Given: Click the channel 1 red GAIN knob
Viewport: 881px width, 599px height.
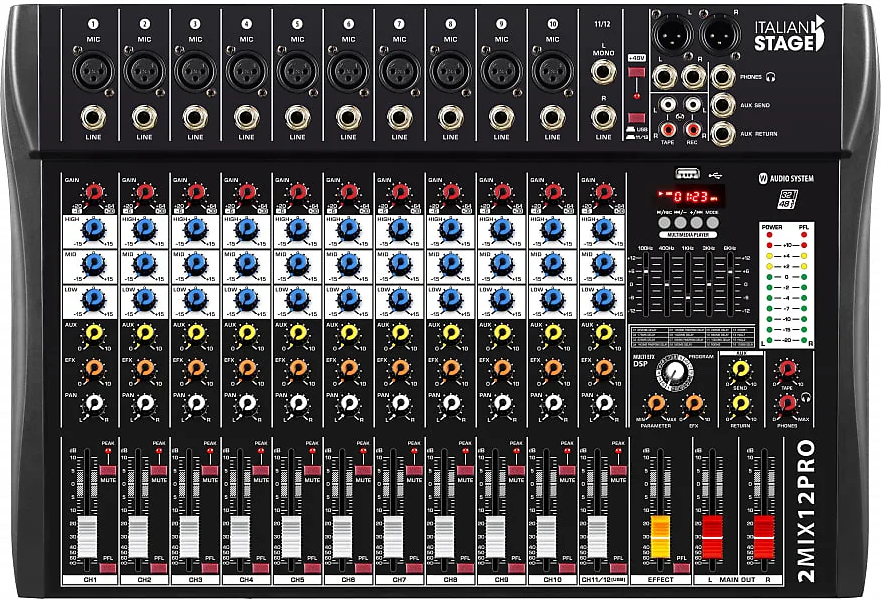Looking at the screenshot, I should click(x=94, y=192).
